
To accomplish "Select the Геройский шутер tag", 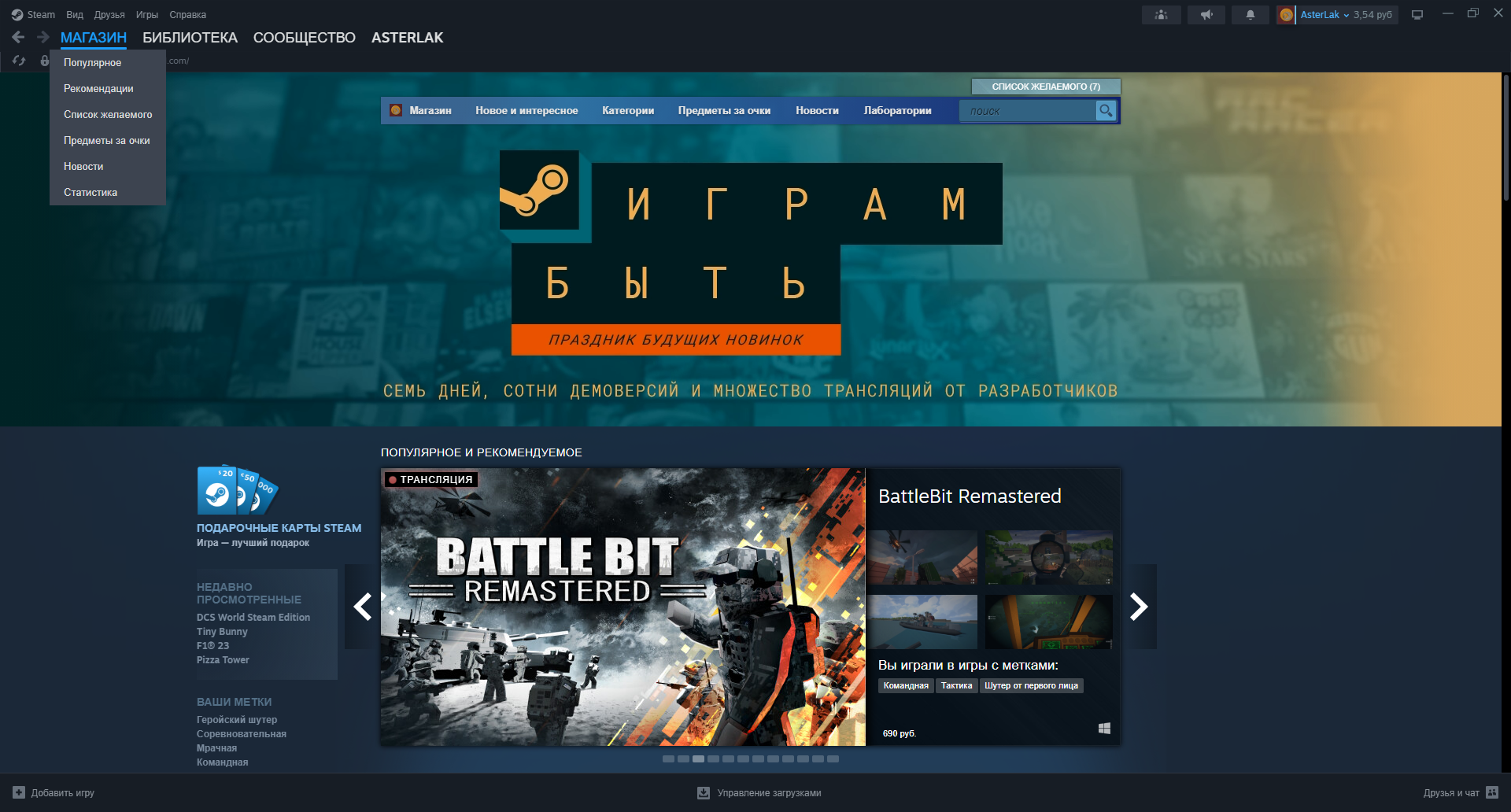I will click(237, 720).
